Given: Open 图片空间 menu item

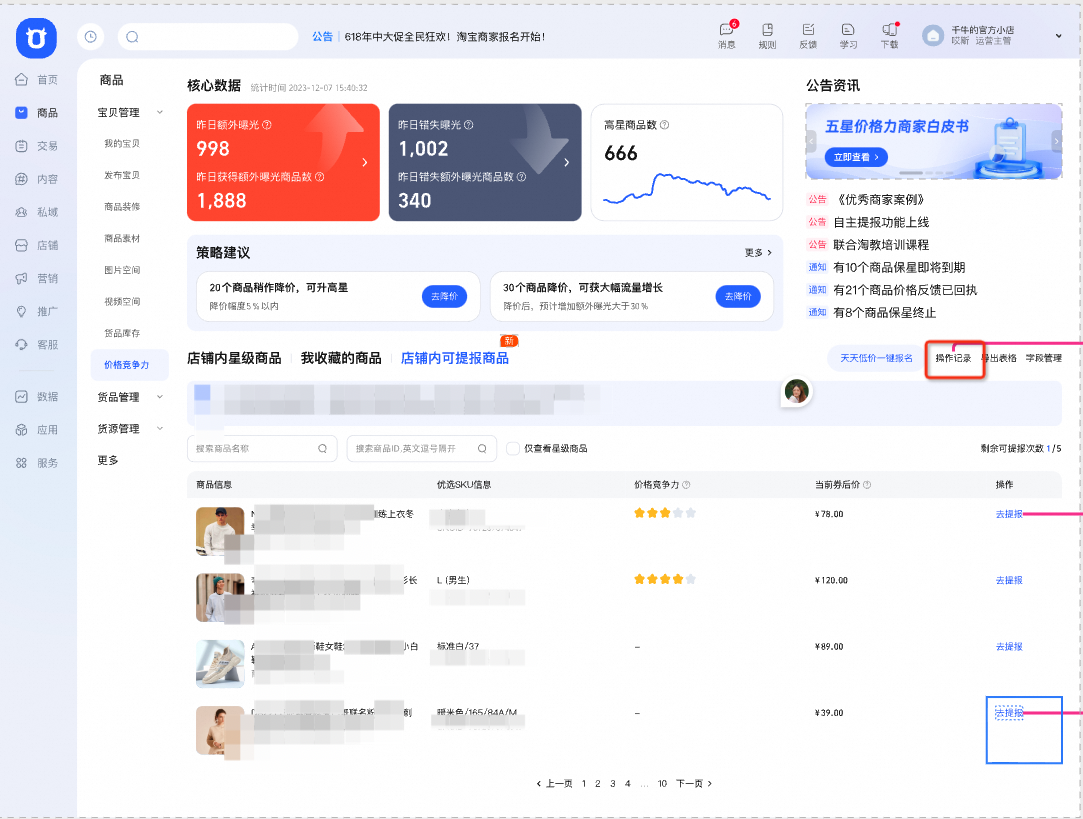Looking at the screenshot, I should point(122,270).
